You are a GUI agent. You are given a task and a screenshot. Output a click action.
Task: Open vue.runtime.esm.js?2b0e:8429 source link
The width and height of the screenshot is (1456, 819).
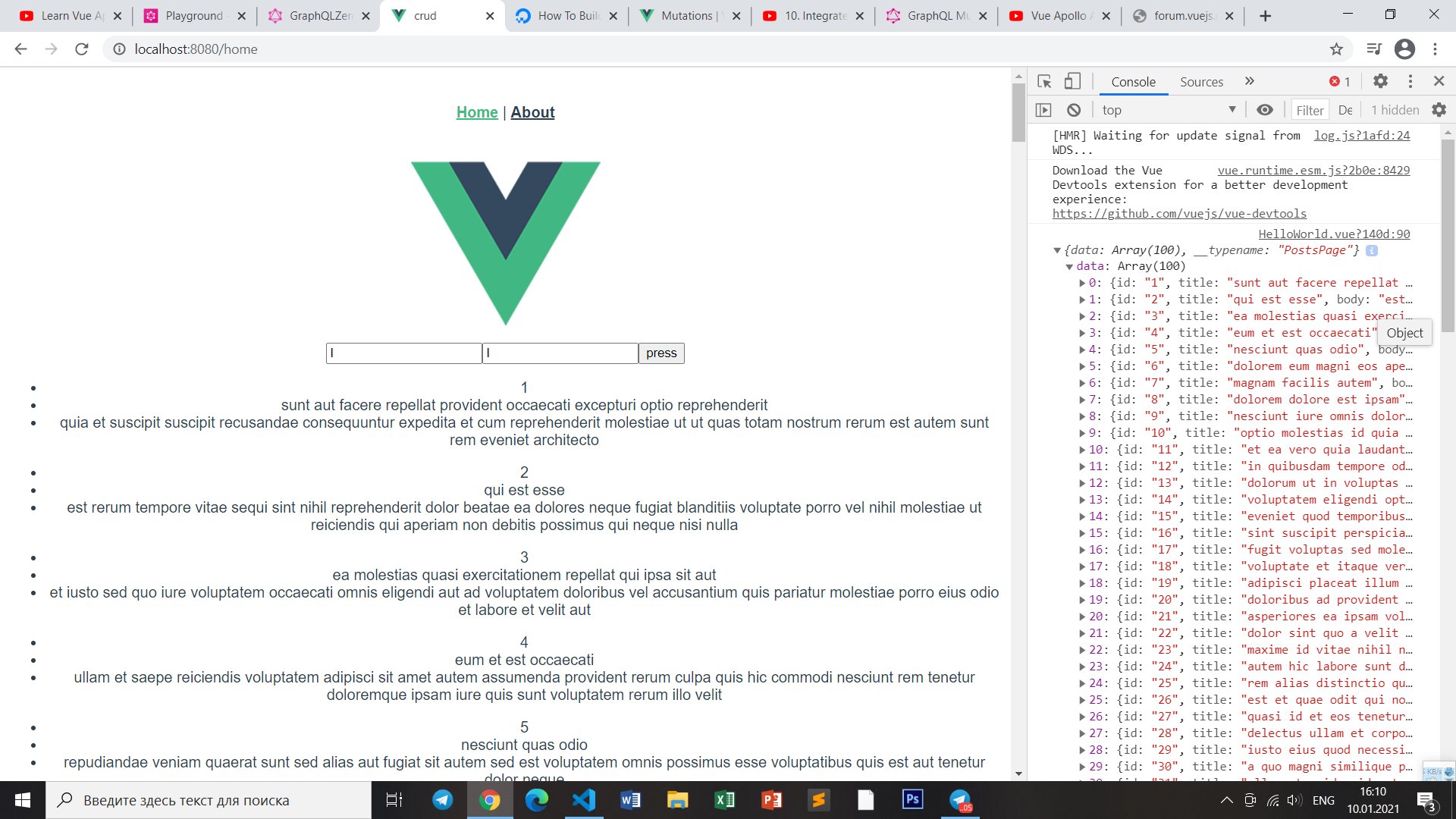click(x=1314, y=171)
